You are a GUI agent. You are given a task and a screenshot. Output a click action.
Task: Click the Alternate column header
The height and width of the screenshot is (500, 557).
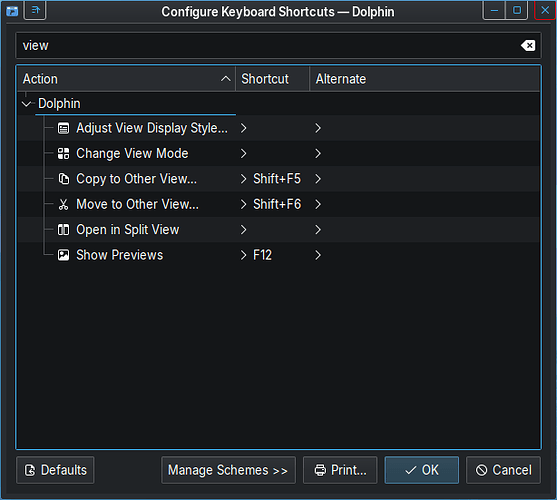(x=425, y=79)
